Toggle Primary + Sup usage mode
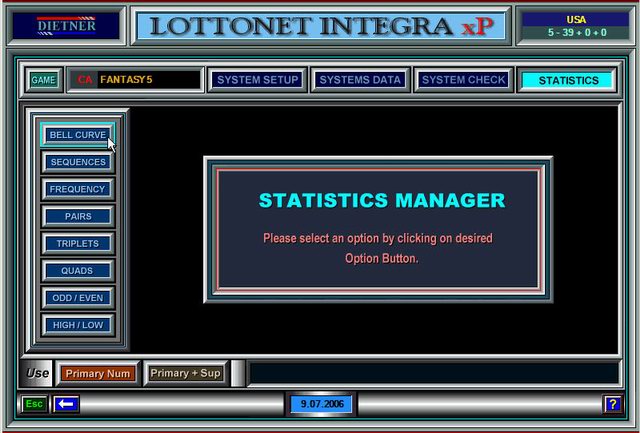This screenshot has height=433, width=640. click(x=185, y=373)
